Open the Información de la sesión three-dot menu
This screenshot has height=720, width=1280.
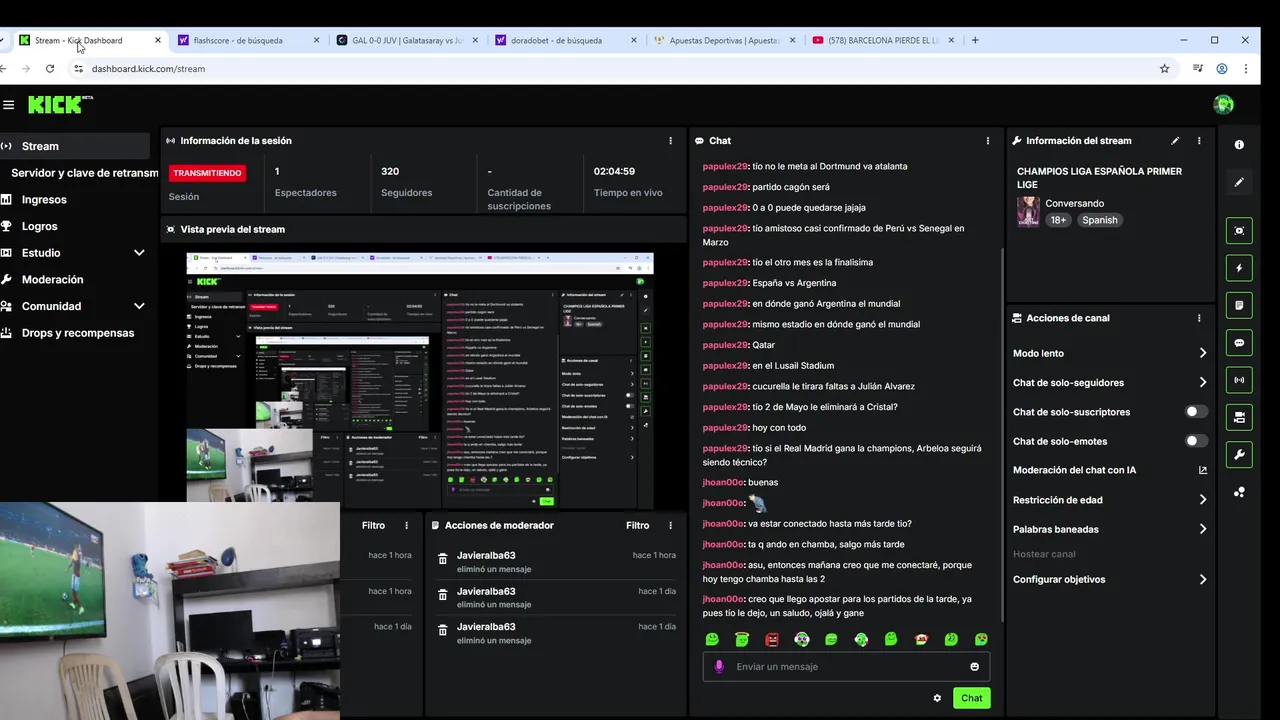click(x=670, y=141)
